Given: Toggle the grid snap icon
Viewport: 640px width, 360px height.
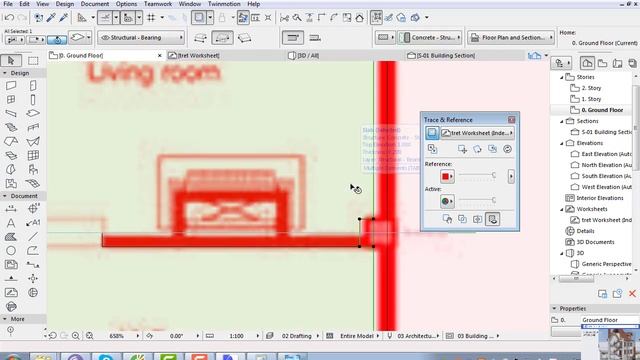Looking at the screenshot, I should 151,18.
